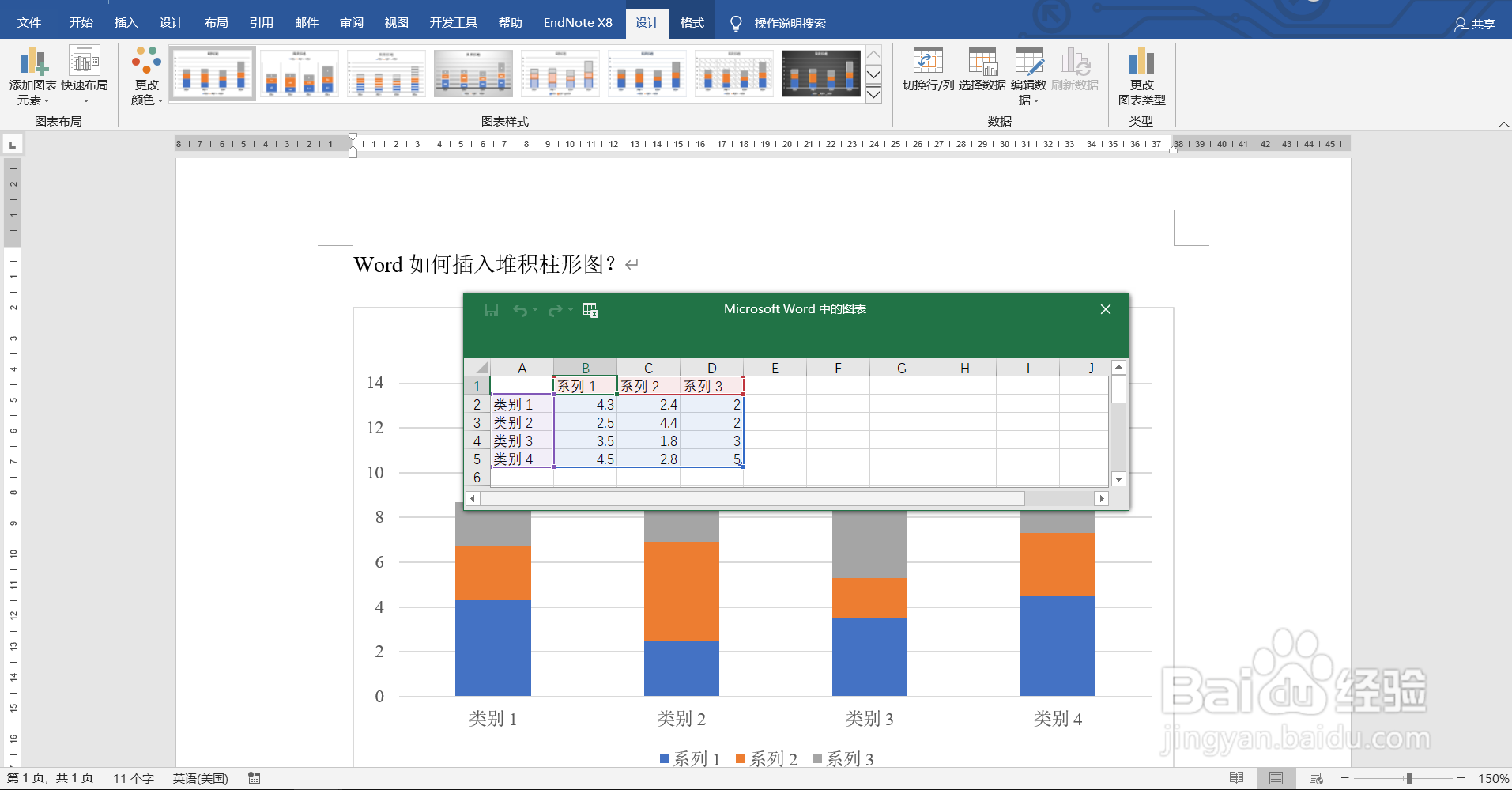This screenshot has width=1512, height=790.
Task: Click spreadsheet horizontal scrollbar left arrow
Action: pos(473,498)
